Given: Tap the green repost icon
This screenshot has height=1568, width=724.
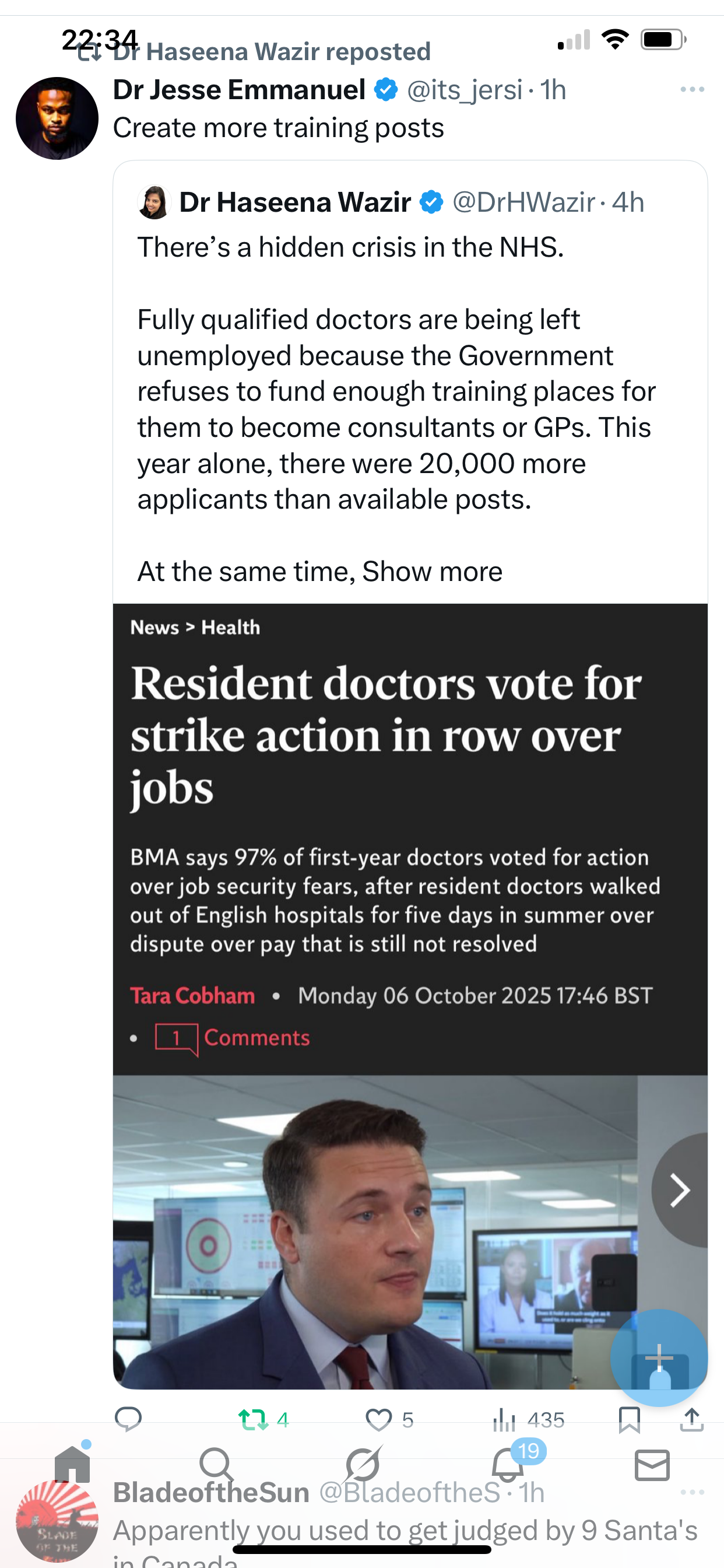Looking at the screenshot, I should point(253,1419).
